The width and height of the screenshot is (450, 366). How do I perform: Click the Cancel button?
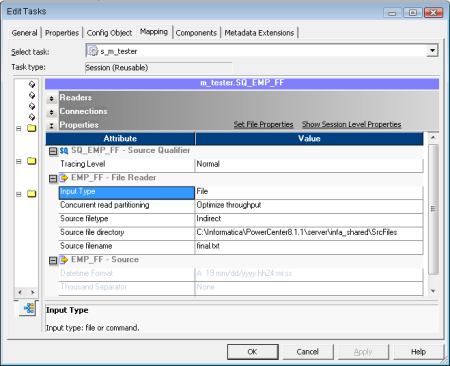coord(308,352)
